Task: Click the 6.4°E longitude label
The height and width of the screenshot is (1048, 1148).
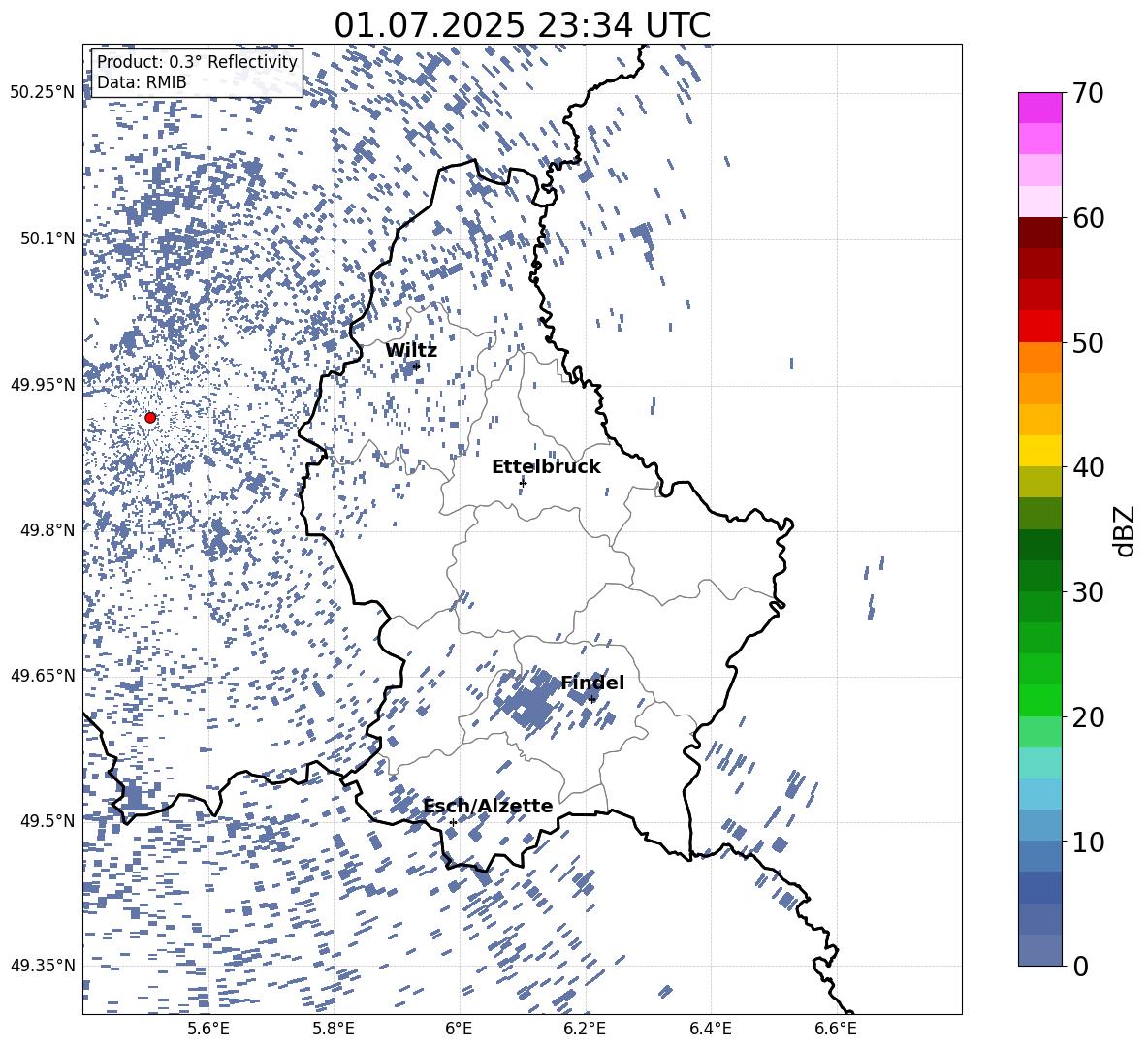Action: pos(711,1029)
